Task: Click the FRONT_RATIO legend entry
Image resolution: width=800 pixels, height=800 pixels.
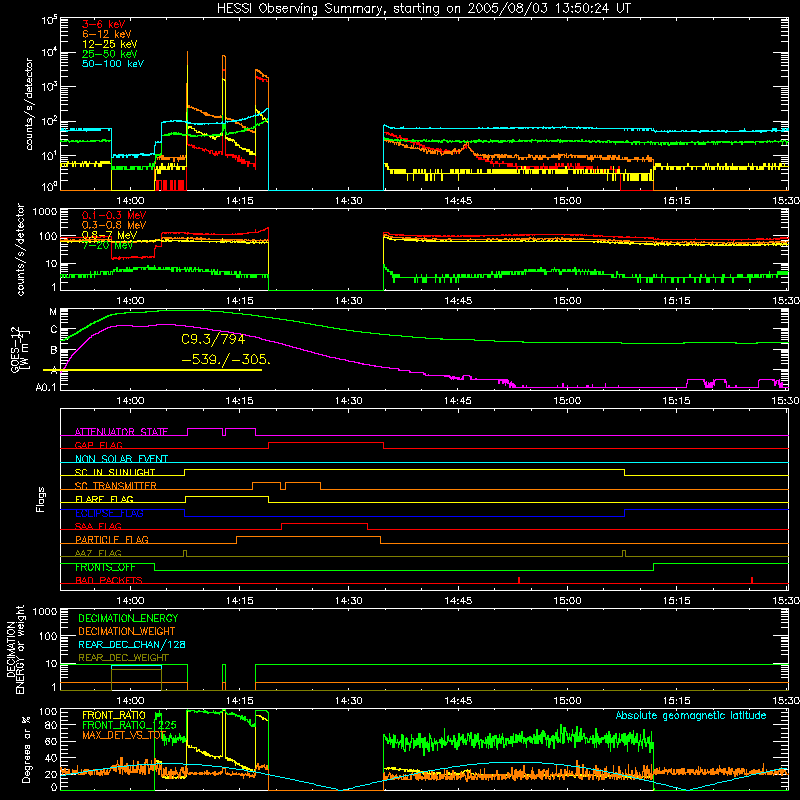Action: [x=114, y=715]
